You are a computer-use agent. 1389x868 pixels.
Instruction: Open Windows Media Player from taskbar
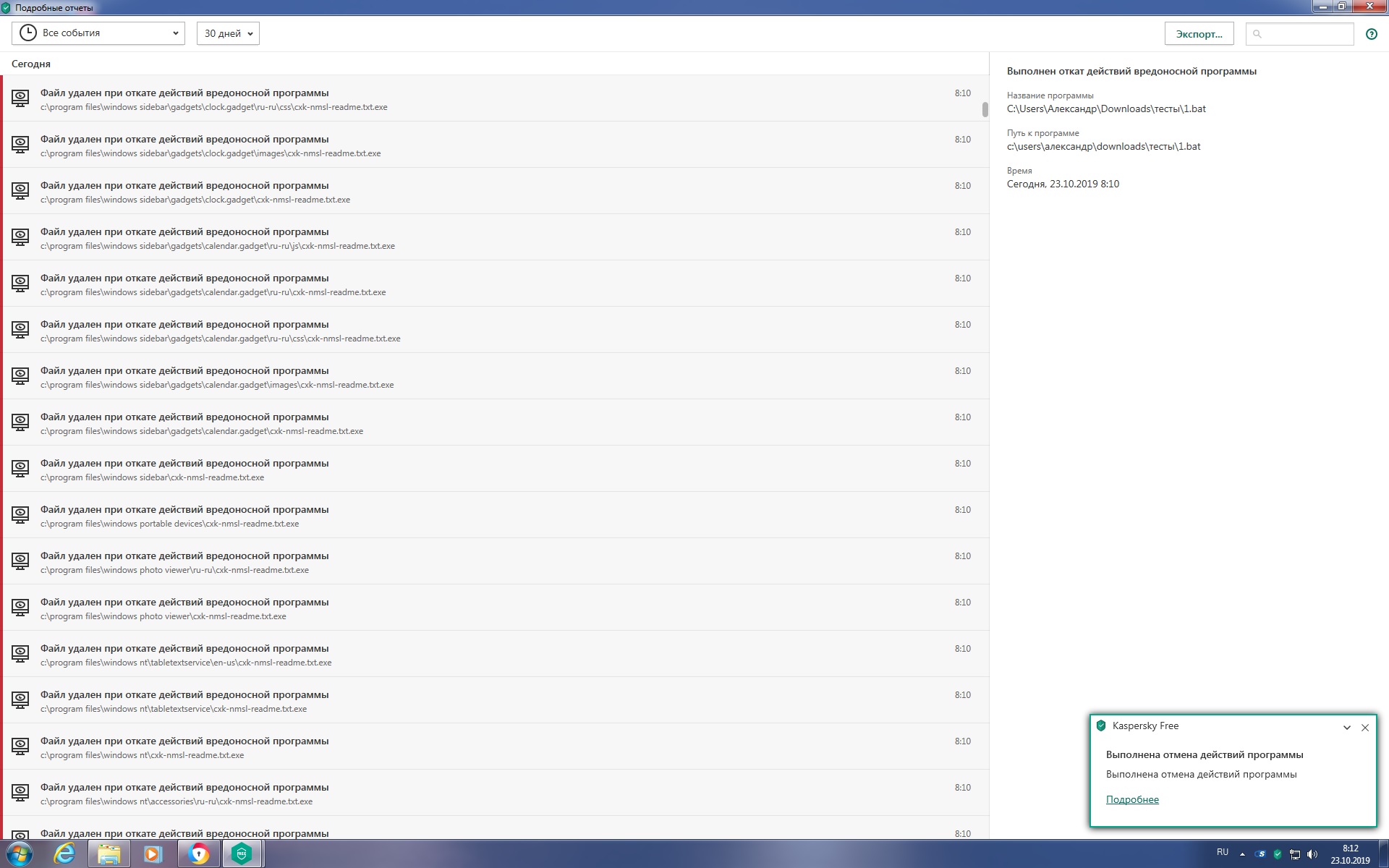tap(153, 854)
